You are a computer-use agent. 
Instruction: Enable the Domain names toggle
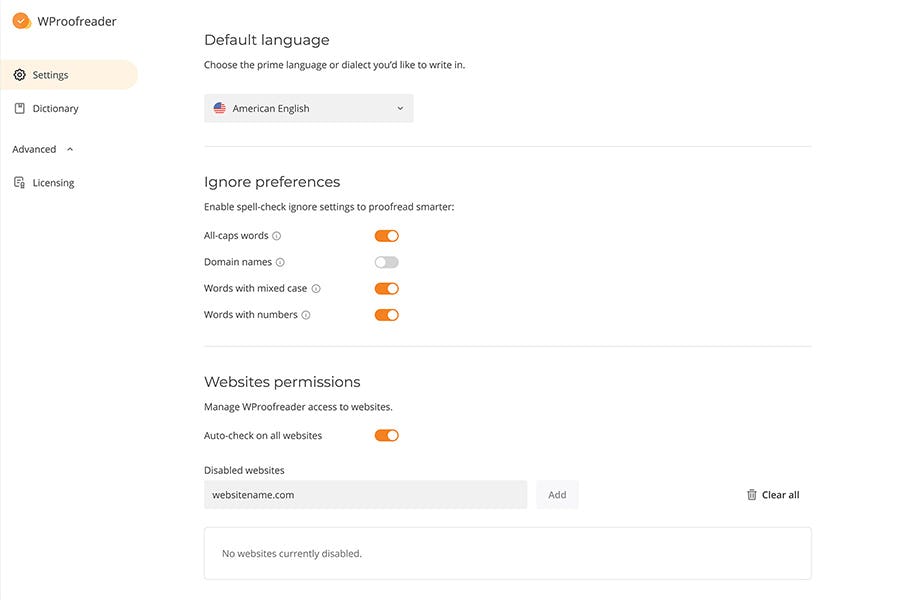(x=386, y=262)
